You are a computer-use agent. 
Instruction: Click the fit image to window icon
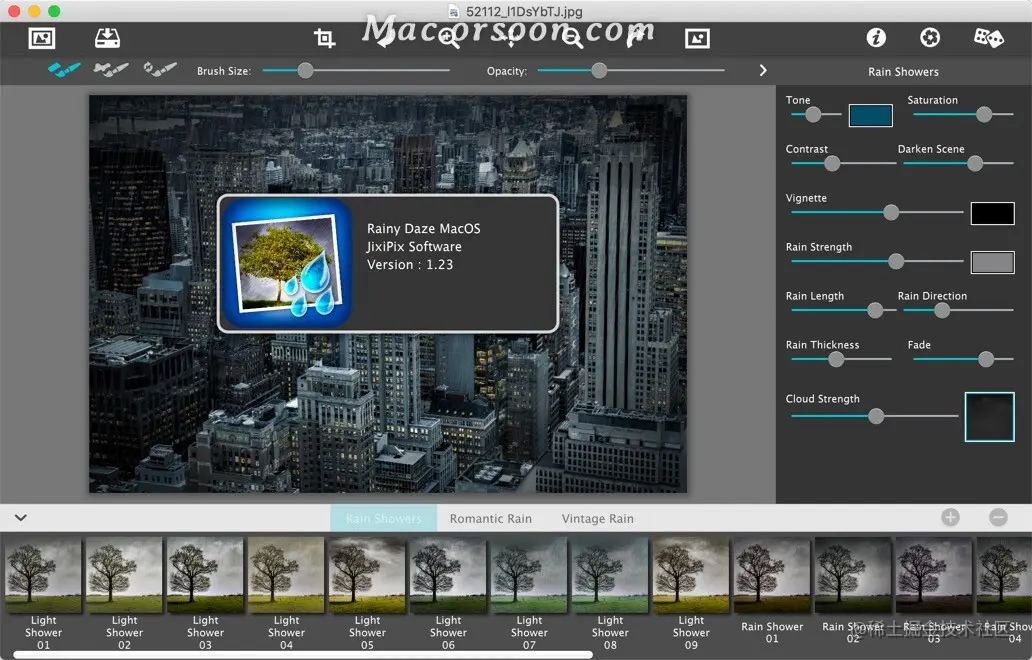point(697,38)
